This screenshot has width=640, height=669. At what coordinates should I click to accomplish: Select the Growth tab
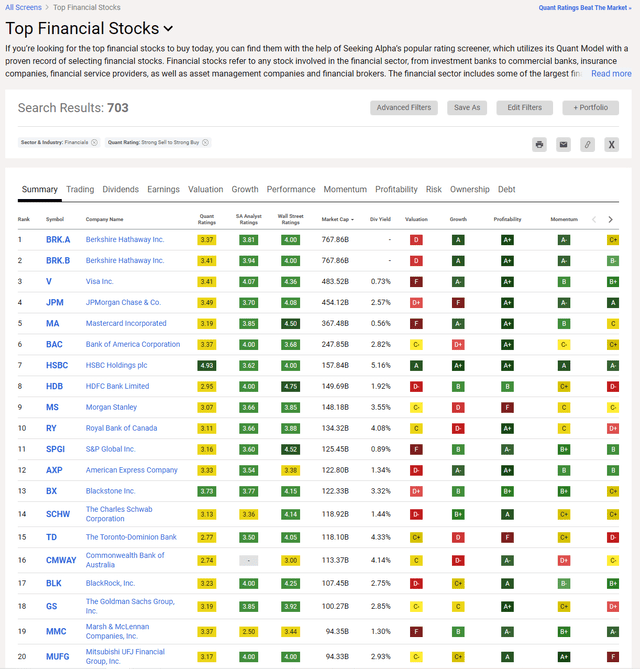point(245,189)
